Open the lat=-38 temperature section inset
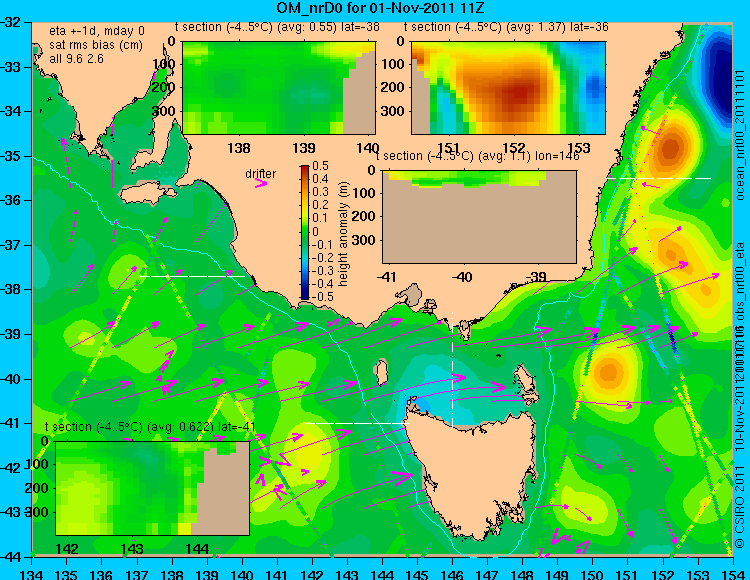750x580 pixels. point(279,88)
